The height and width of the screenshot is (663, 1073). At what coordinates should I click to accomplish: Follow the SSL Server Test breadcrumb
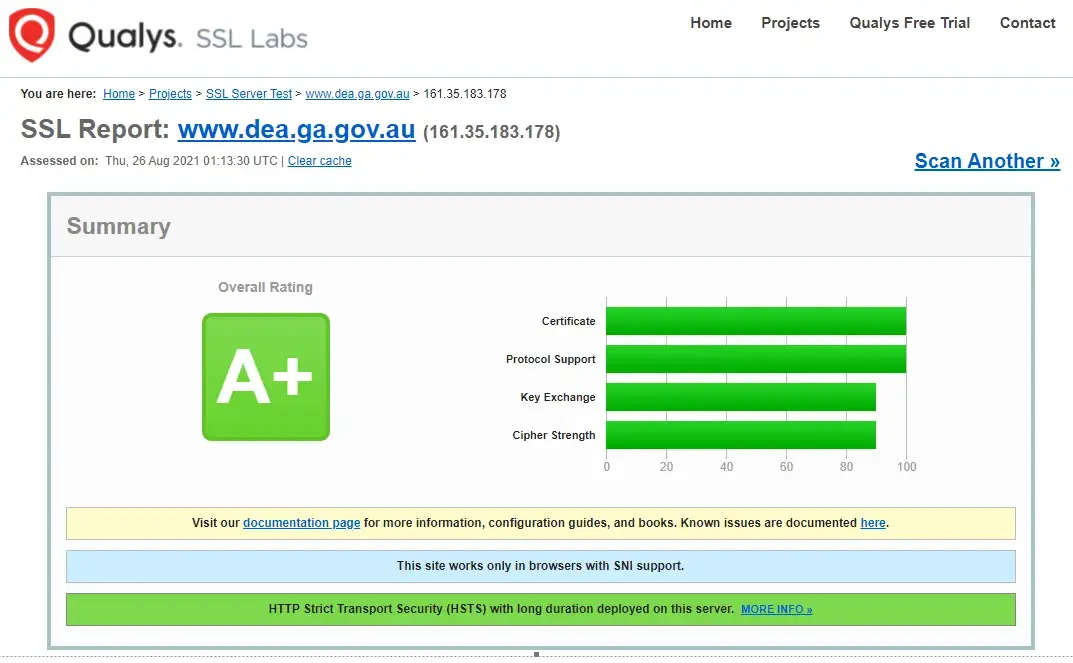pos(248,93)
